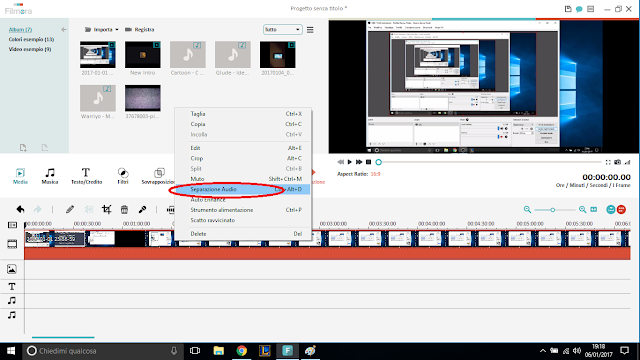Click the fast forward button in preview
This screenshot has height=360, width=640.
[359, 162]
